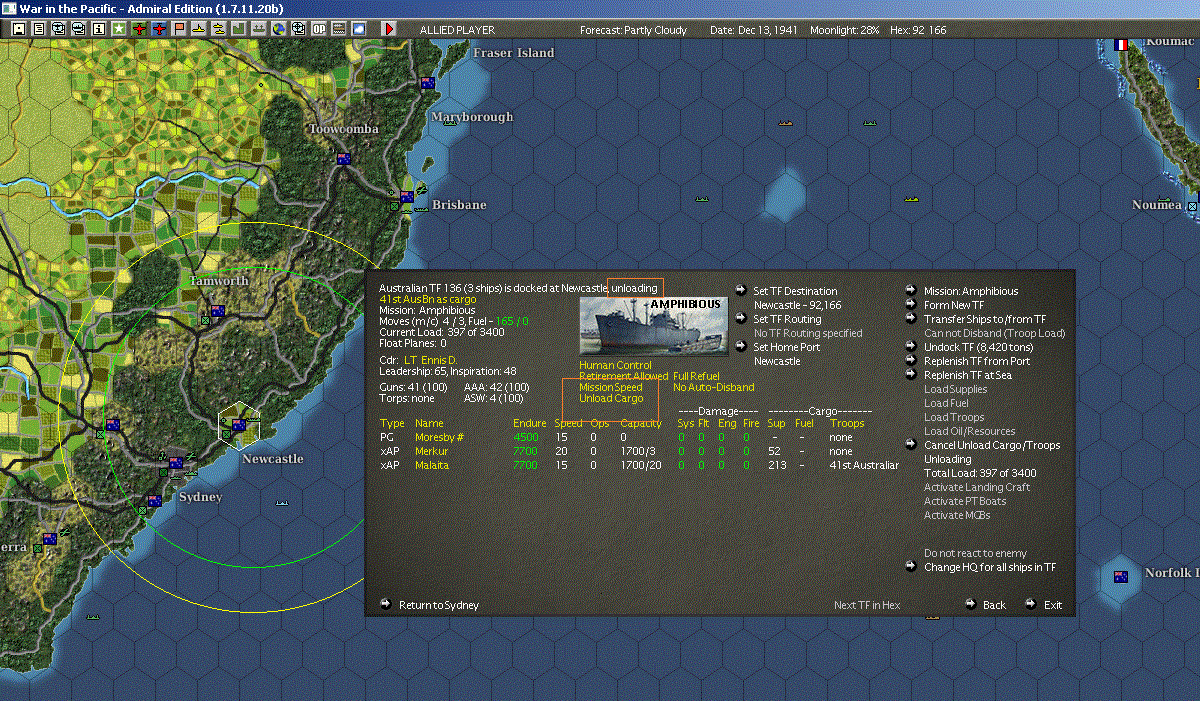
Task: Click the white star toolbar icon
Action: click(119, 30)
